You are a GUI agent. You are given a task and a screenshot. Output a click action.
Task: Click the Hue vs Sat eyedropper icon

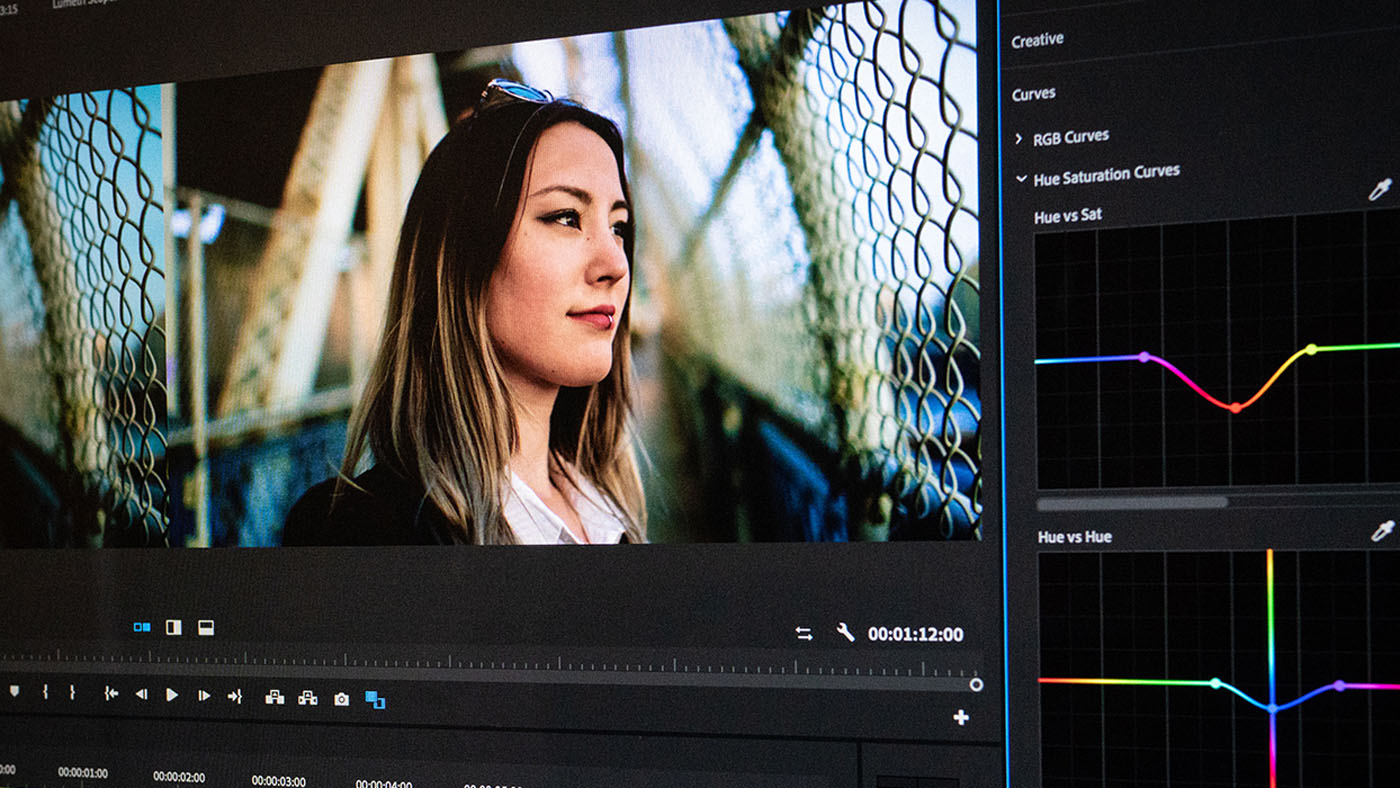tap(1380, 190)
